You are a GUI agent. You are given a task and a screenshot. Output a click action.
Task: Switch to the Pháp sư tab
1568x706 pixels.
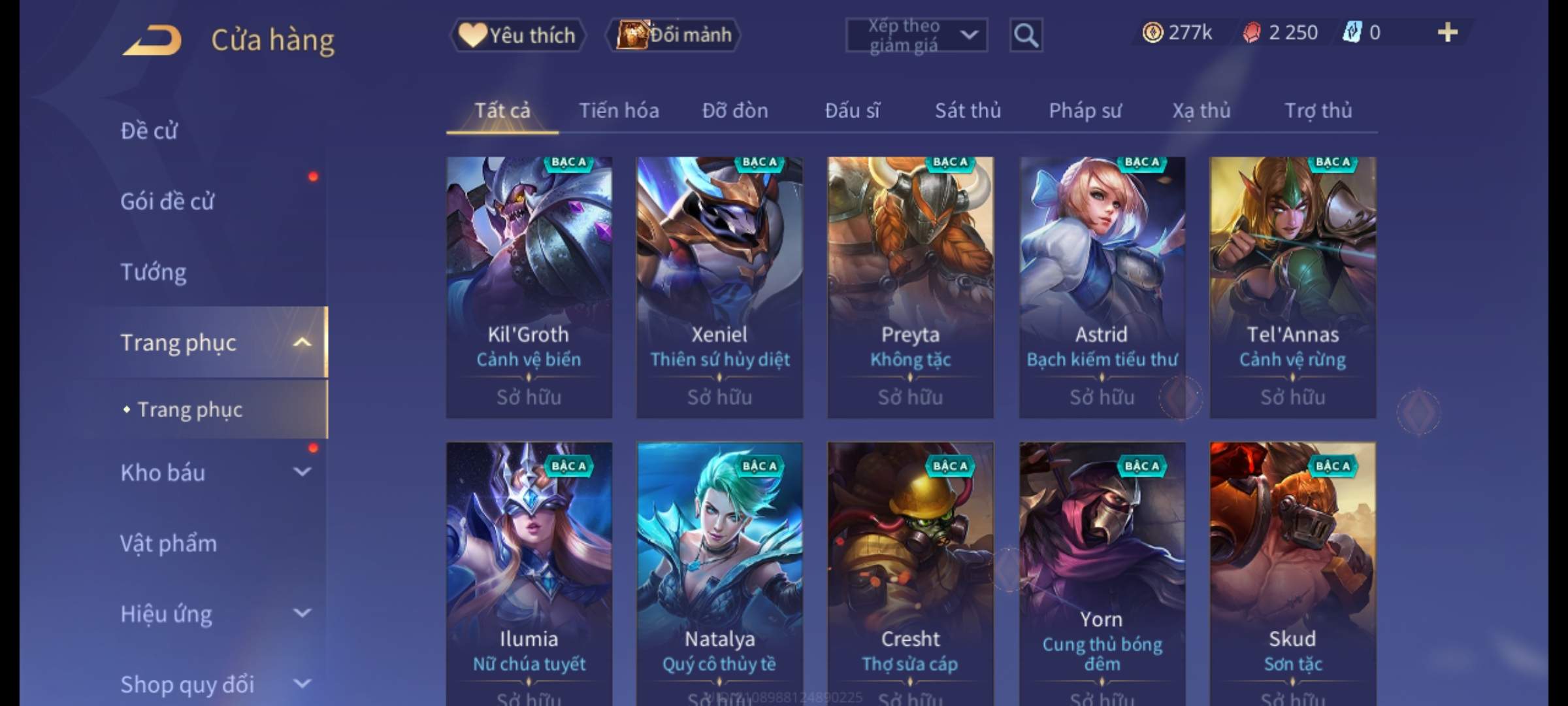(x=1085, y=110)
